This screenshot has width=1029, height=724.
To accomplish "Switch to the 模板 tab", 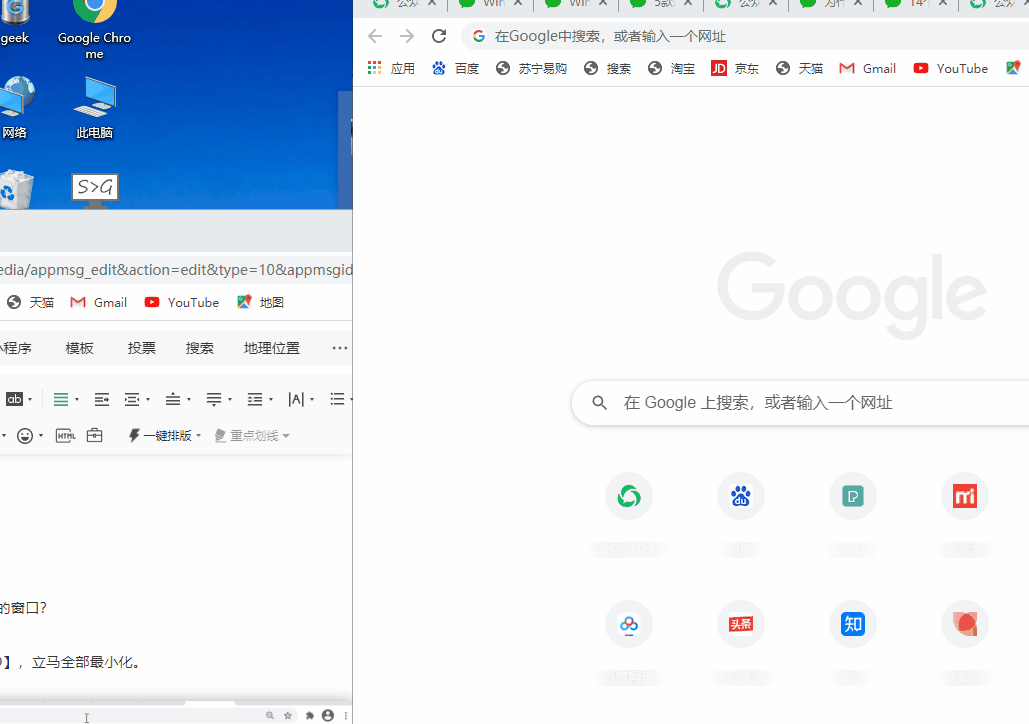I will (x=79, y=347).
